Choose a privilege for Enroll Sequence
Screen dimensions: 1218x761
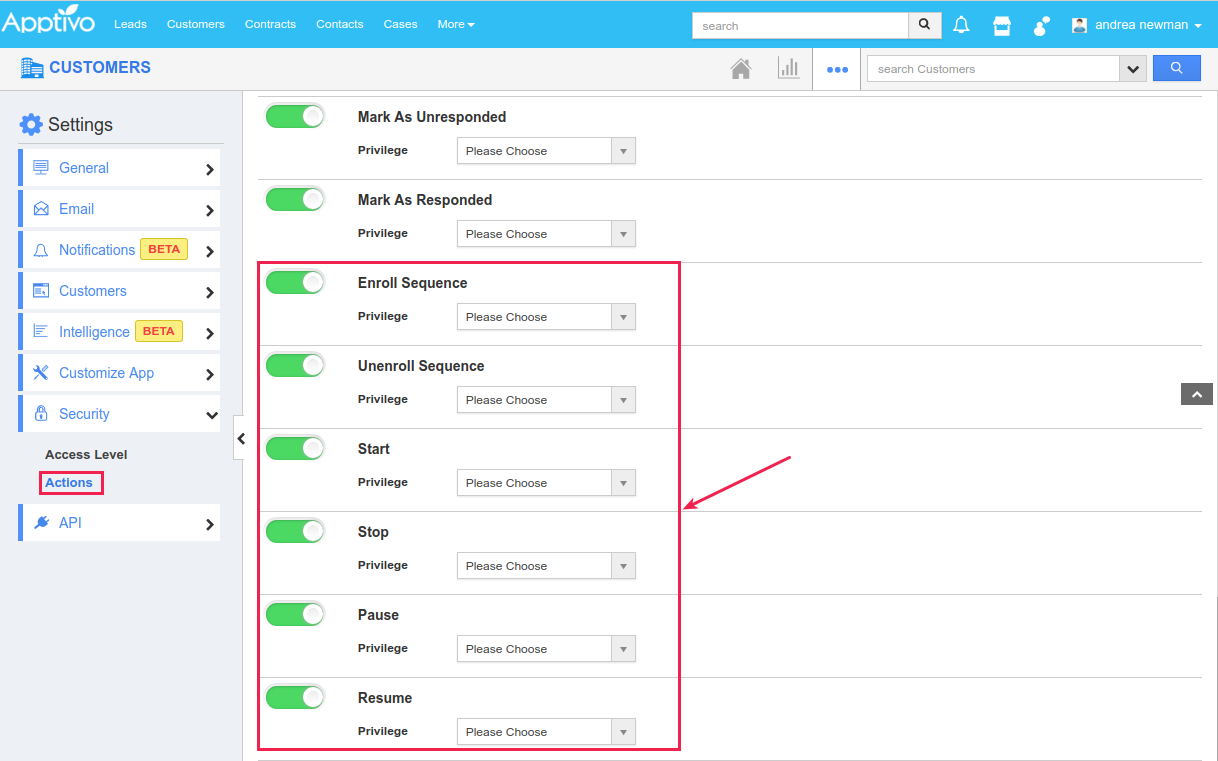coord(546,317)
